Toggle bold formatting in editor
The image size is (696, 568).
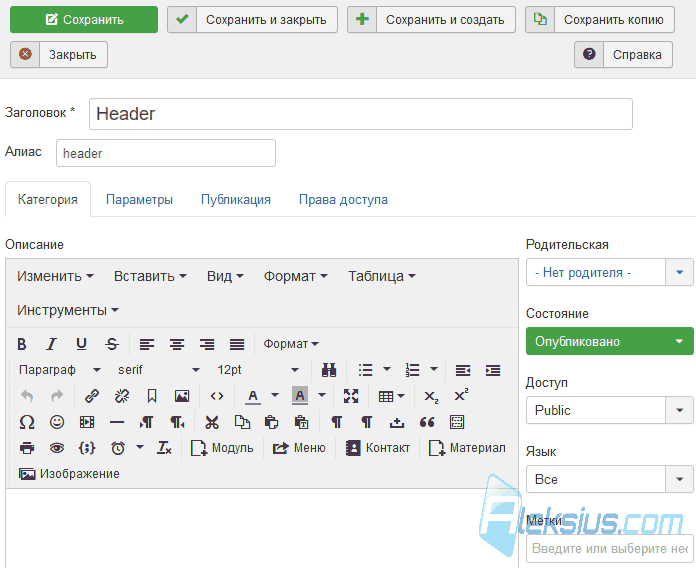coord(22,344)
